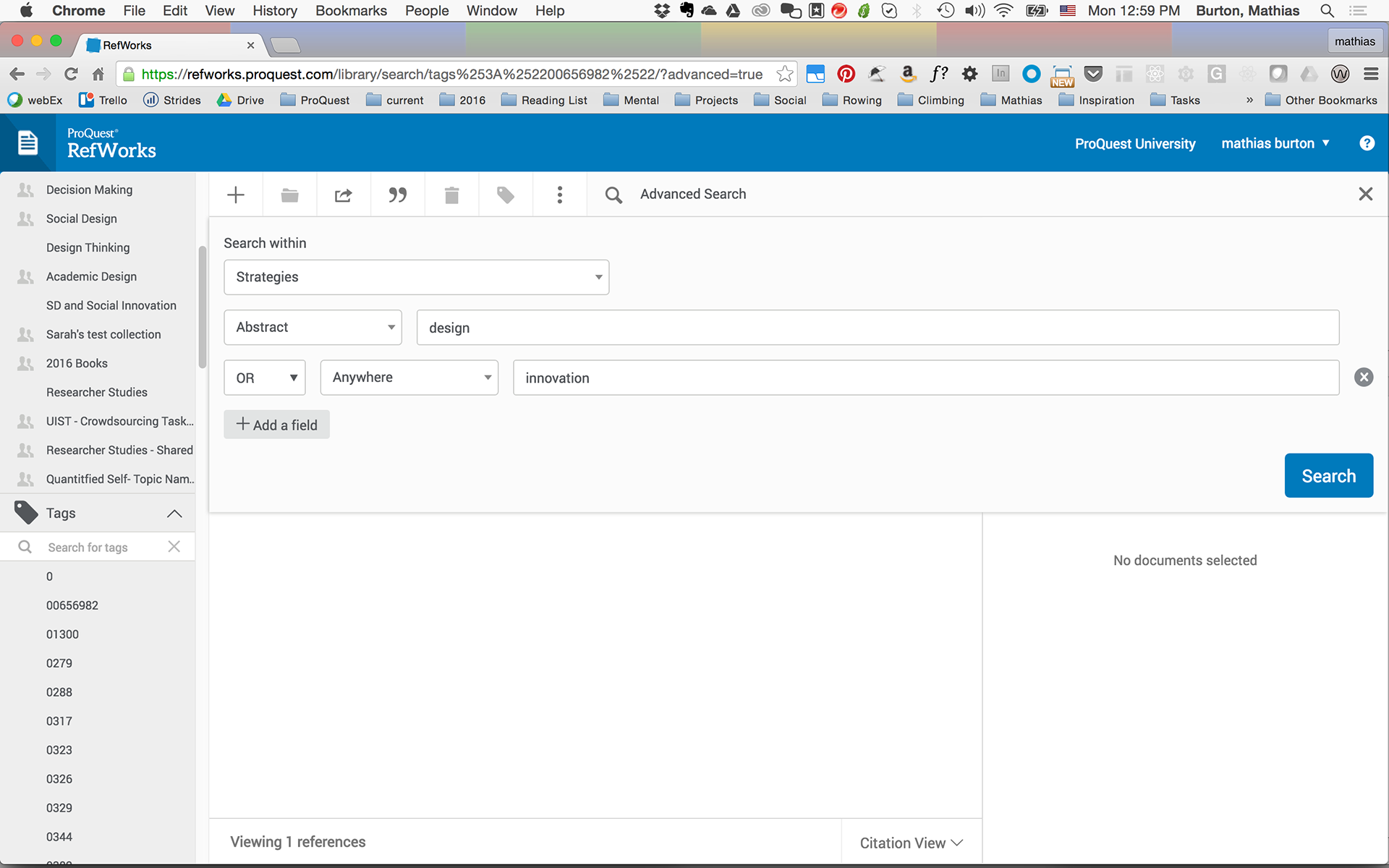Change the OR boolean operator dropdown

[265, 378]
